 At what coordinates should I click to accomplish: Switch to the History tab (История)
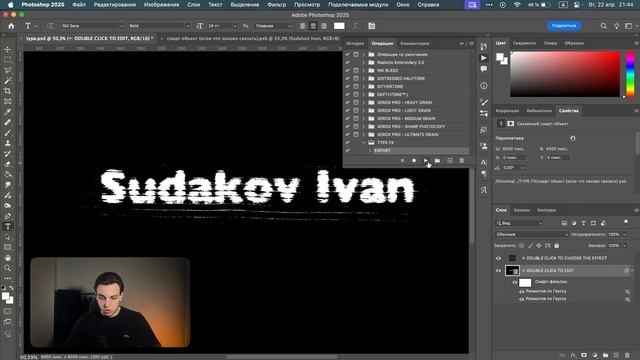point(355,43)
